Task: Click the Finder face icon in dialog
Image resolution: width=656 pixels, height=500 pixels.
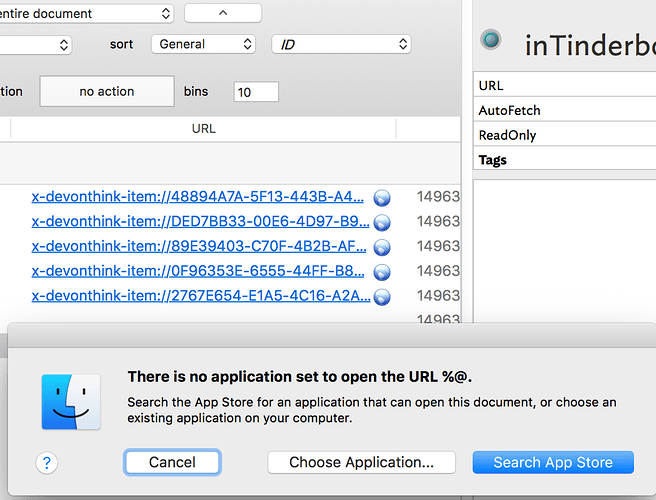Action: click(x=71, y=402)
